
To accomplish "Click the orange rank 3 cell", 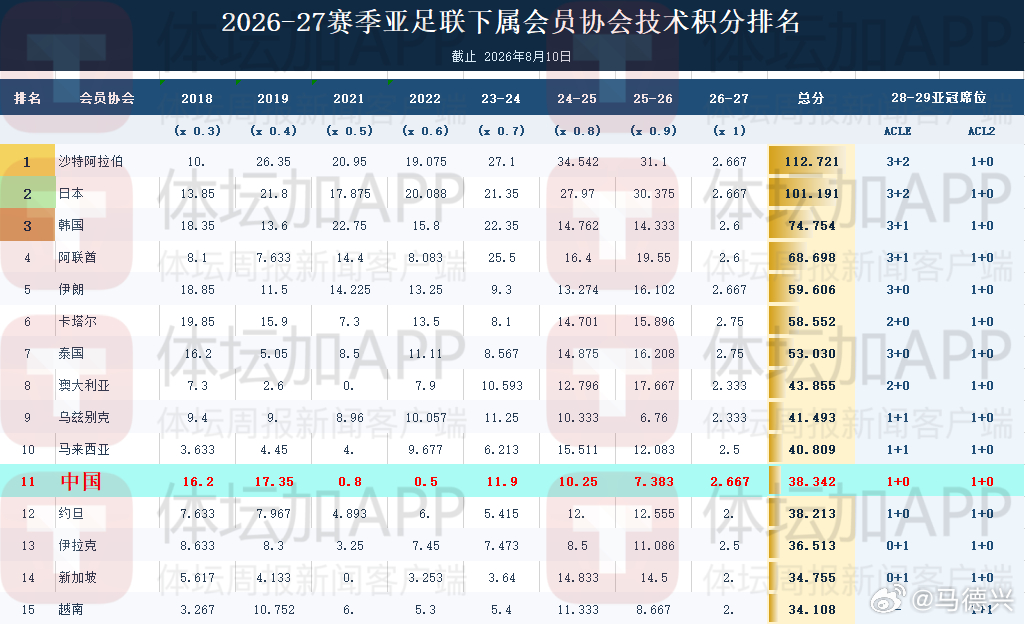I will [27, 225].
